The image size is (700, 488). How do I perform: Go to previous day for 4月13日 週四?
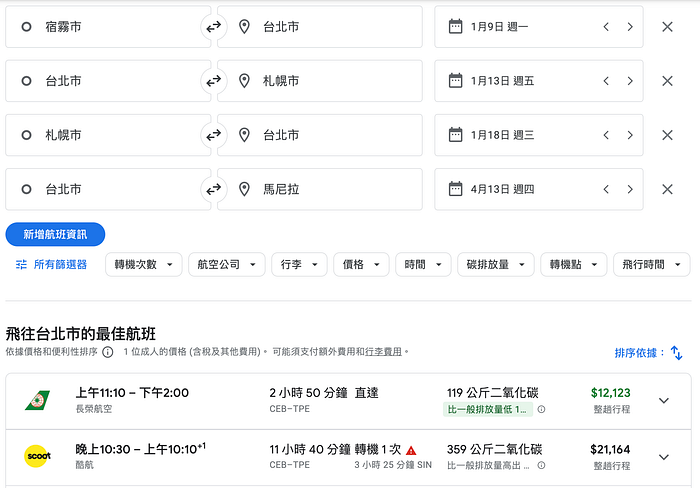(606, 189)
